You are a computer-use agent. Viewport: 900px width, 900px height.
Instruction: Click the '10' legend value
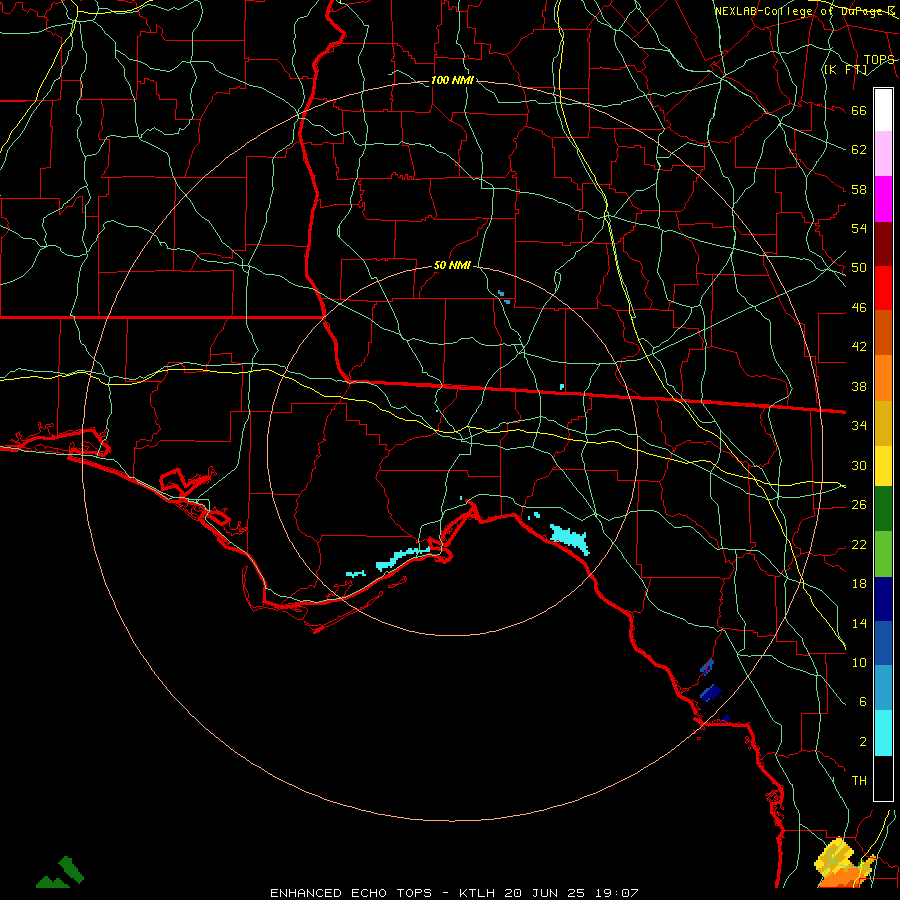859,662
